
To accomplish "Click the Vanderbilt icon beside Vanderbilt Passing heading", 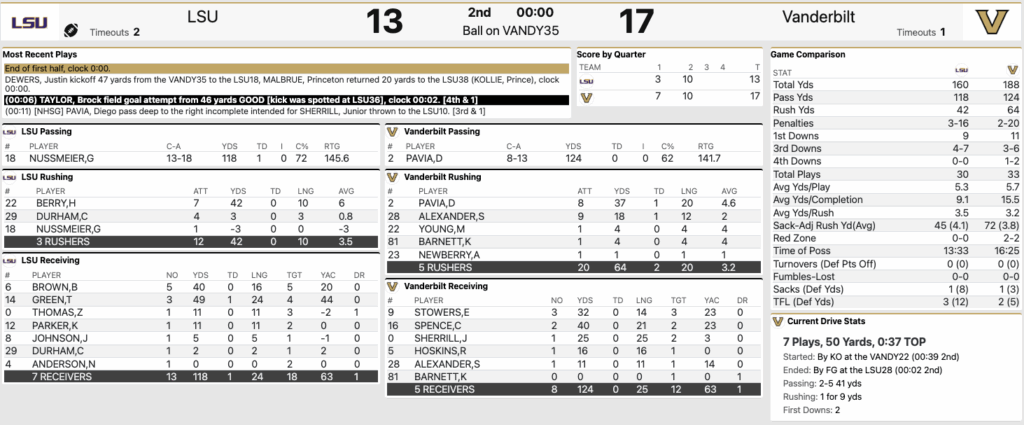I will point(393,131).
